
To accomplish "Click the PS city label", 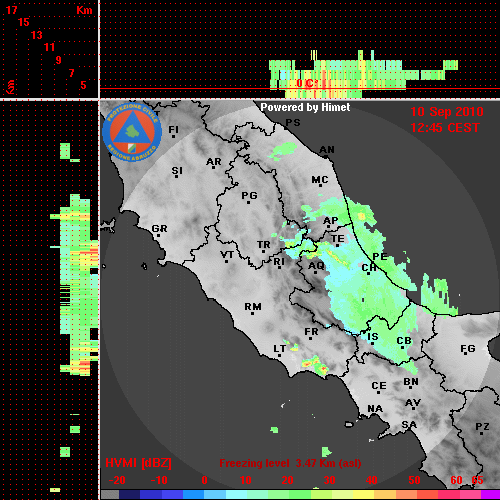I will [293, 123].
